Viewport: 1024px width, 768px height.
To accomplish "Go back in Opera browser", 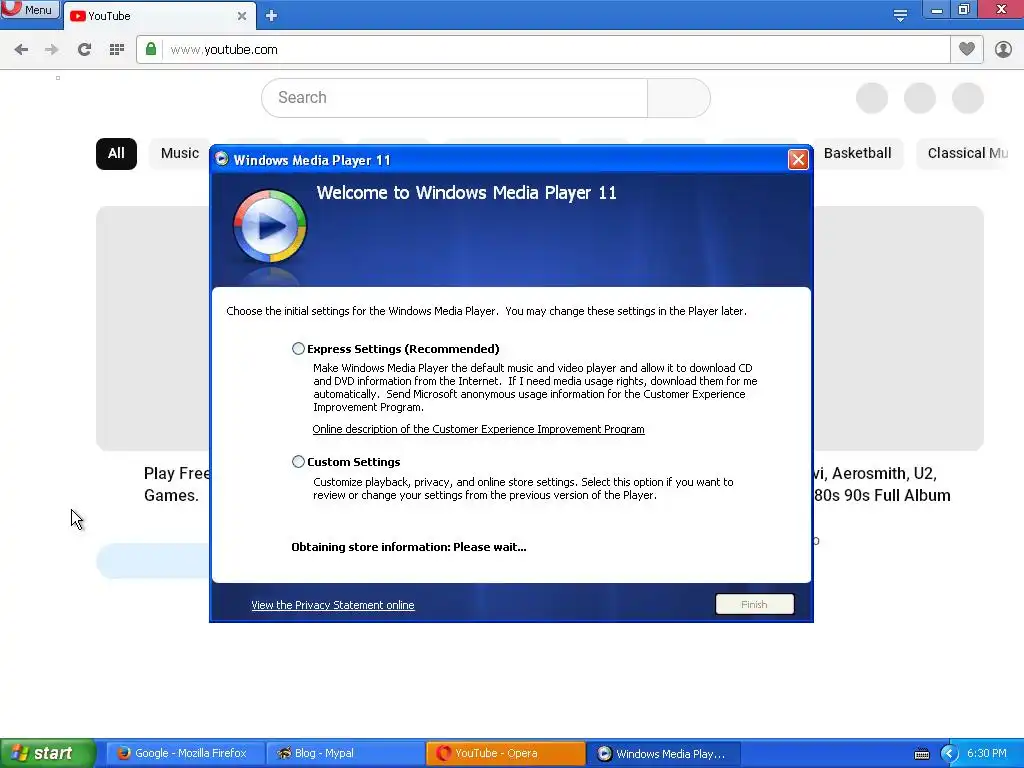I will (21, 50).
